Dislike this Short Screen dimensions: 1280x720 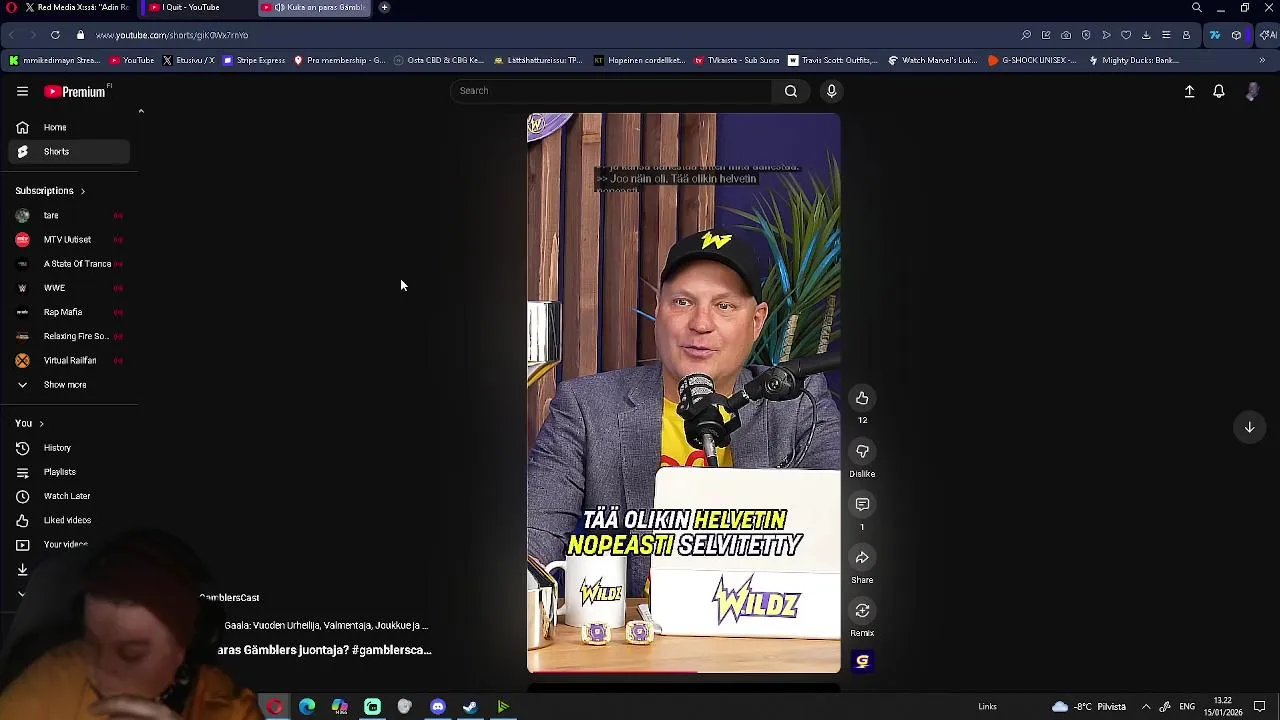click(x=862, y=451)
